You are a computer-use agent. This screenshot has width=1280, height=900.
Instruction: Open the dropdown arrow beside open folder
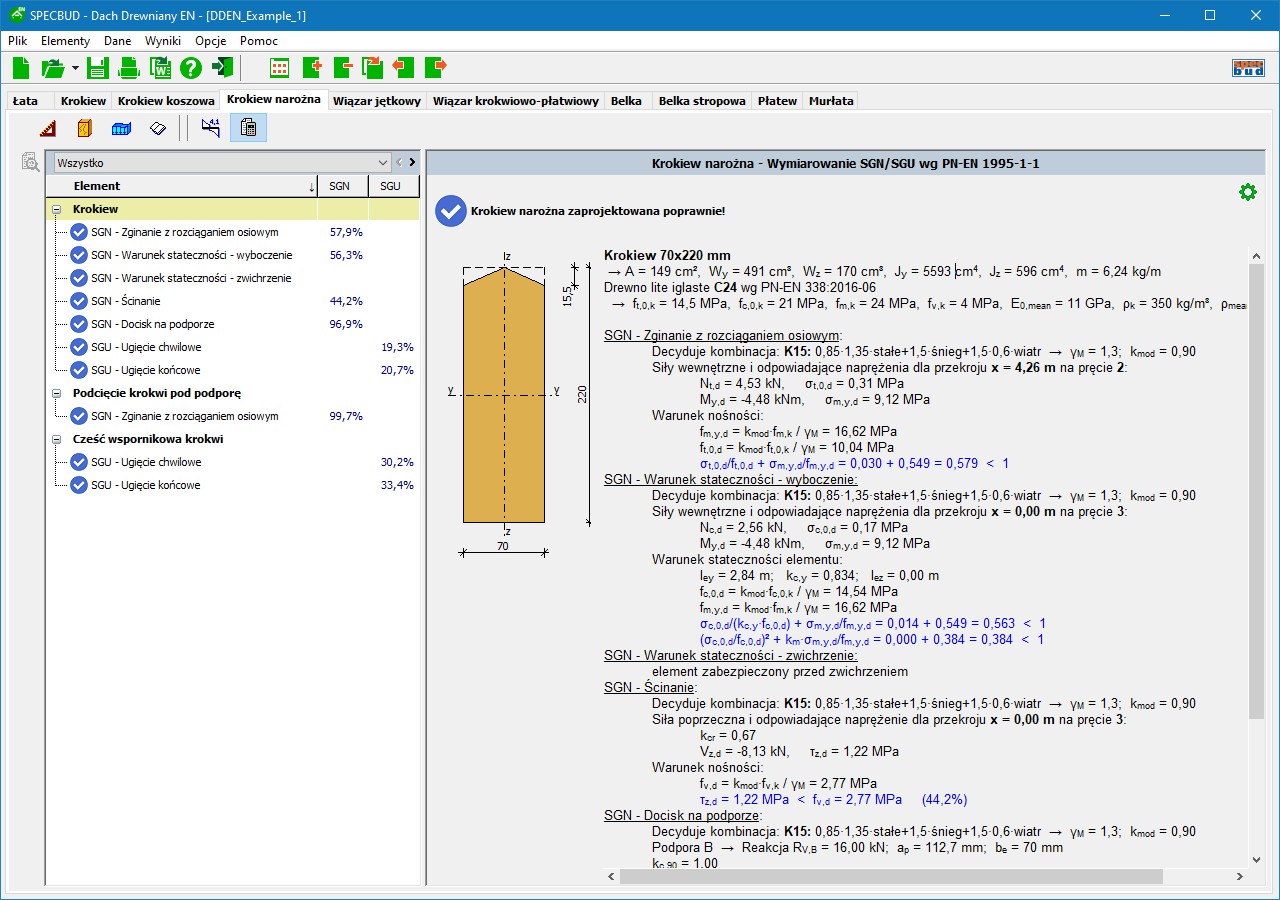(75, 68)
